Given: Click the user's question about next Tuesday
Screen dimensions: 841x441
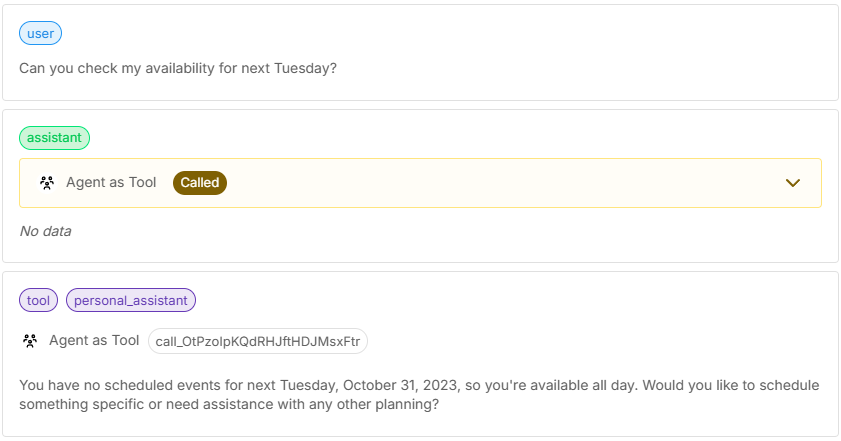Looking at the screenshot, I should 178,69.
